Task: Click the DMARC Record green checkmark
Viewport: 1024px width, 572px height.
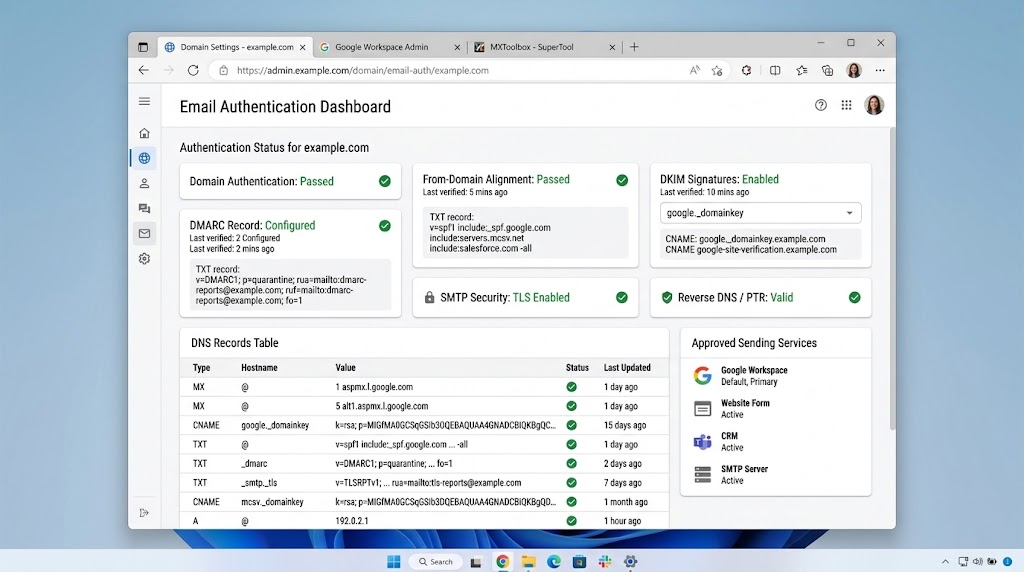Action: [x=385, y=226]
